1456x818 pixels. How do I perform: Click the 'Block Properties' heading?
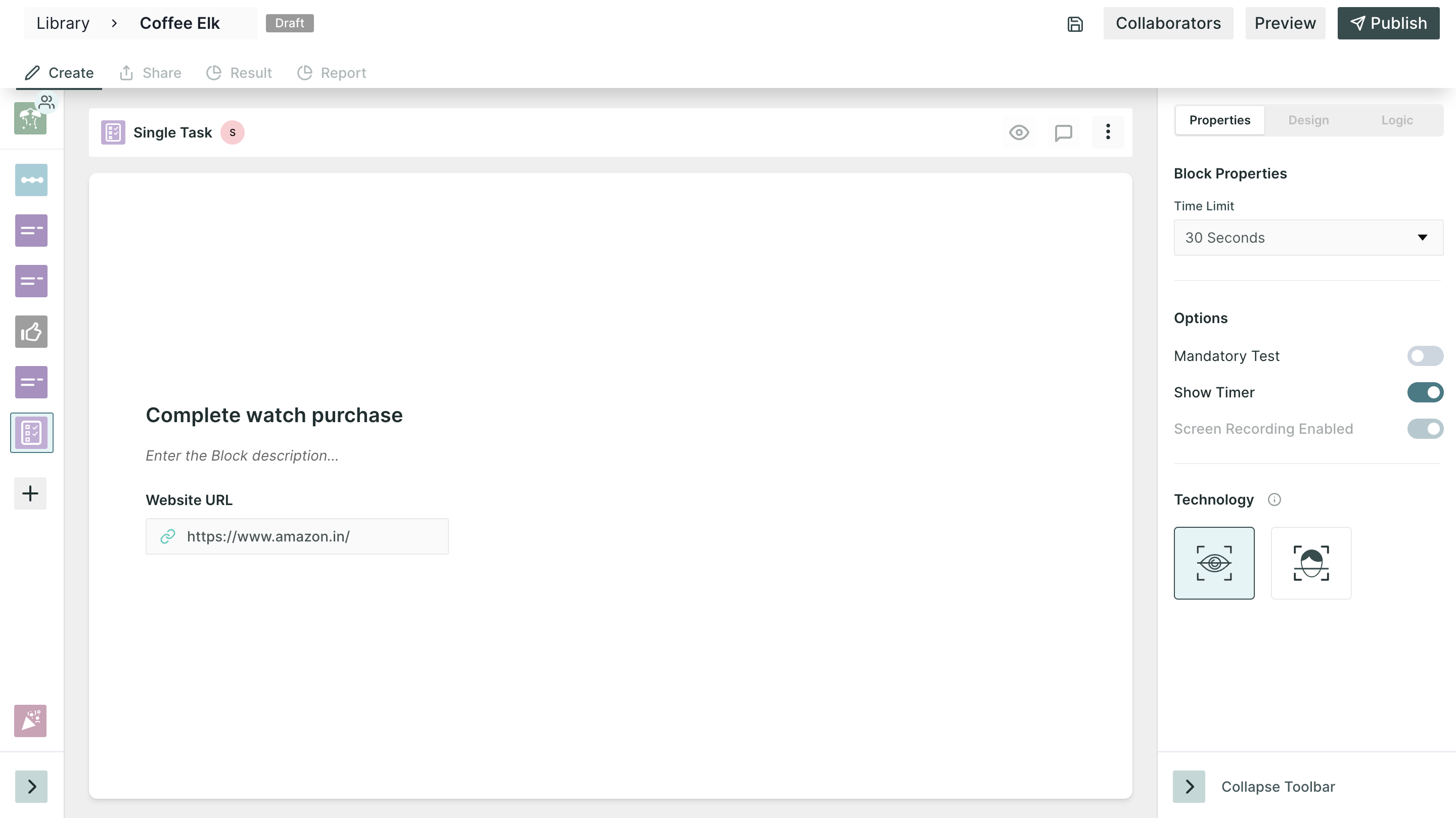1230,173
